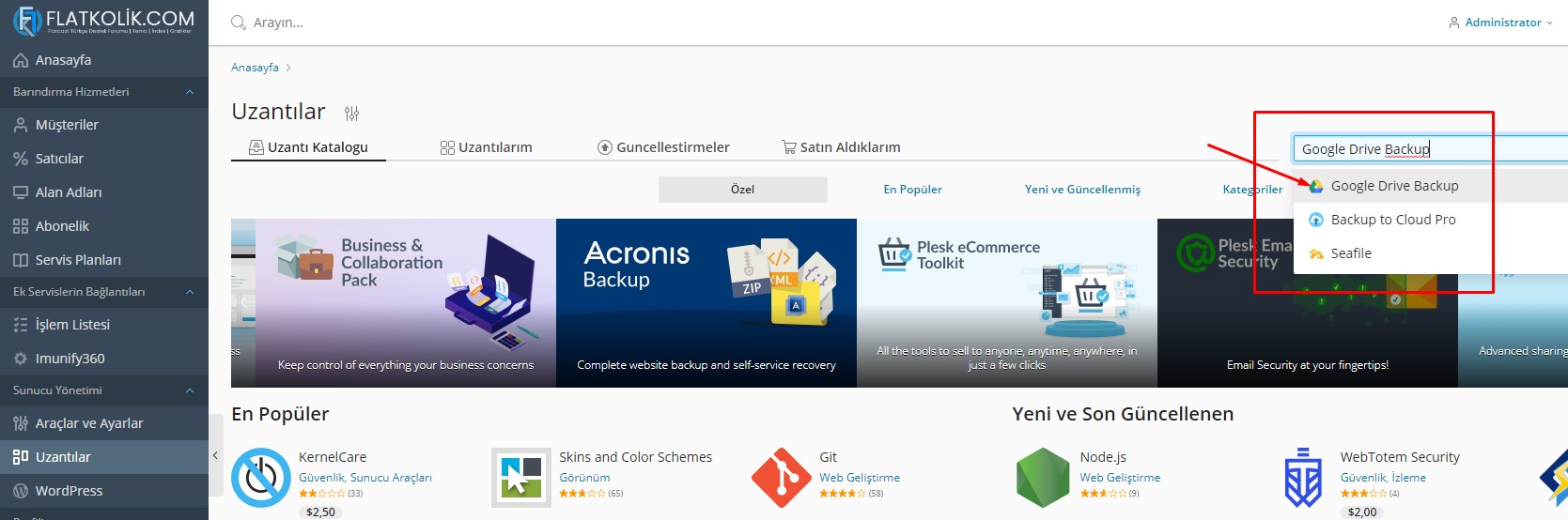The height and width of the screenshot is (520, 1568).
Task: Click the Alan Adları monitor icon
Action: click(21, 192)
